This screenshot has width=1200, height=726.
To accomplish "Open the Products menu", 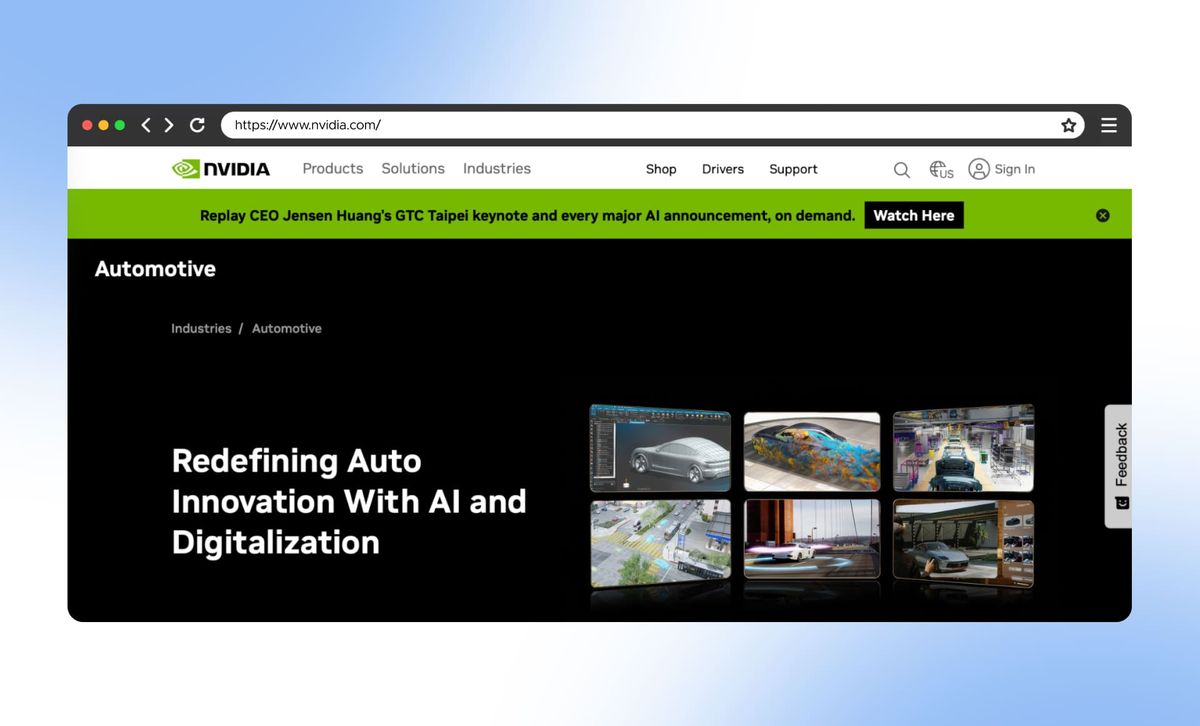I will [333, 169].
